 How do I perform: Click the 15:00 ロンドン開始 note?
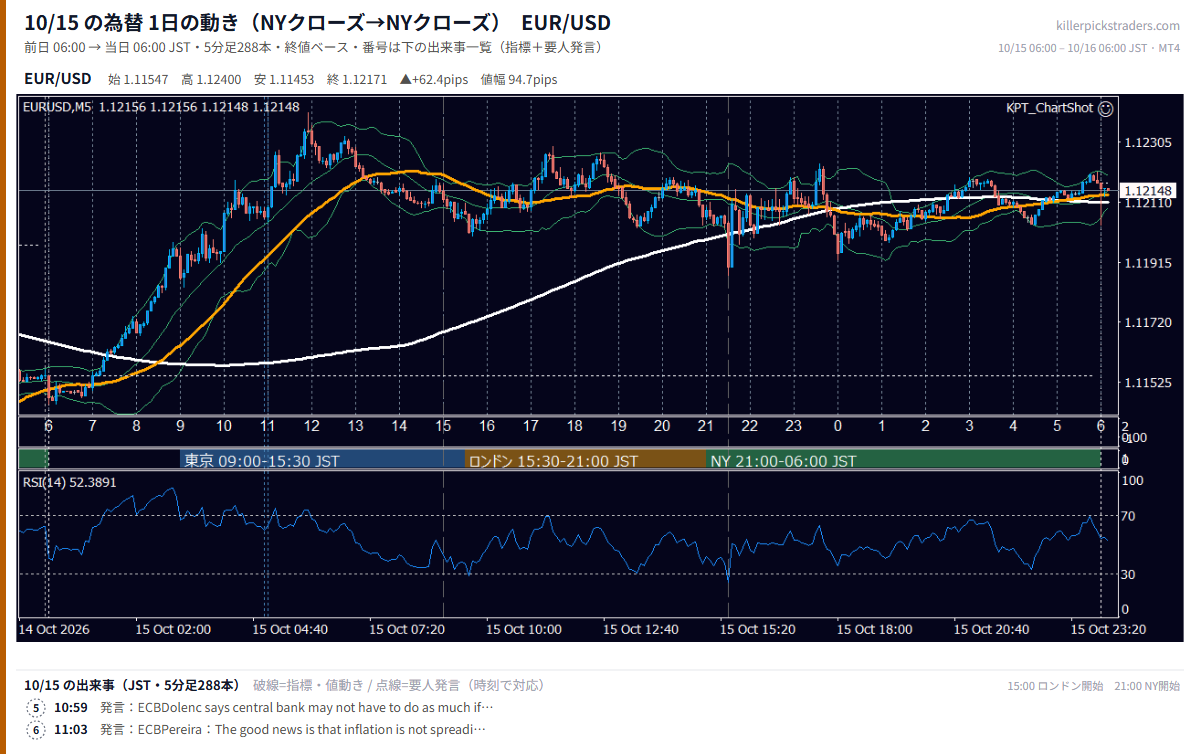tap(1055, 686)
